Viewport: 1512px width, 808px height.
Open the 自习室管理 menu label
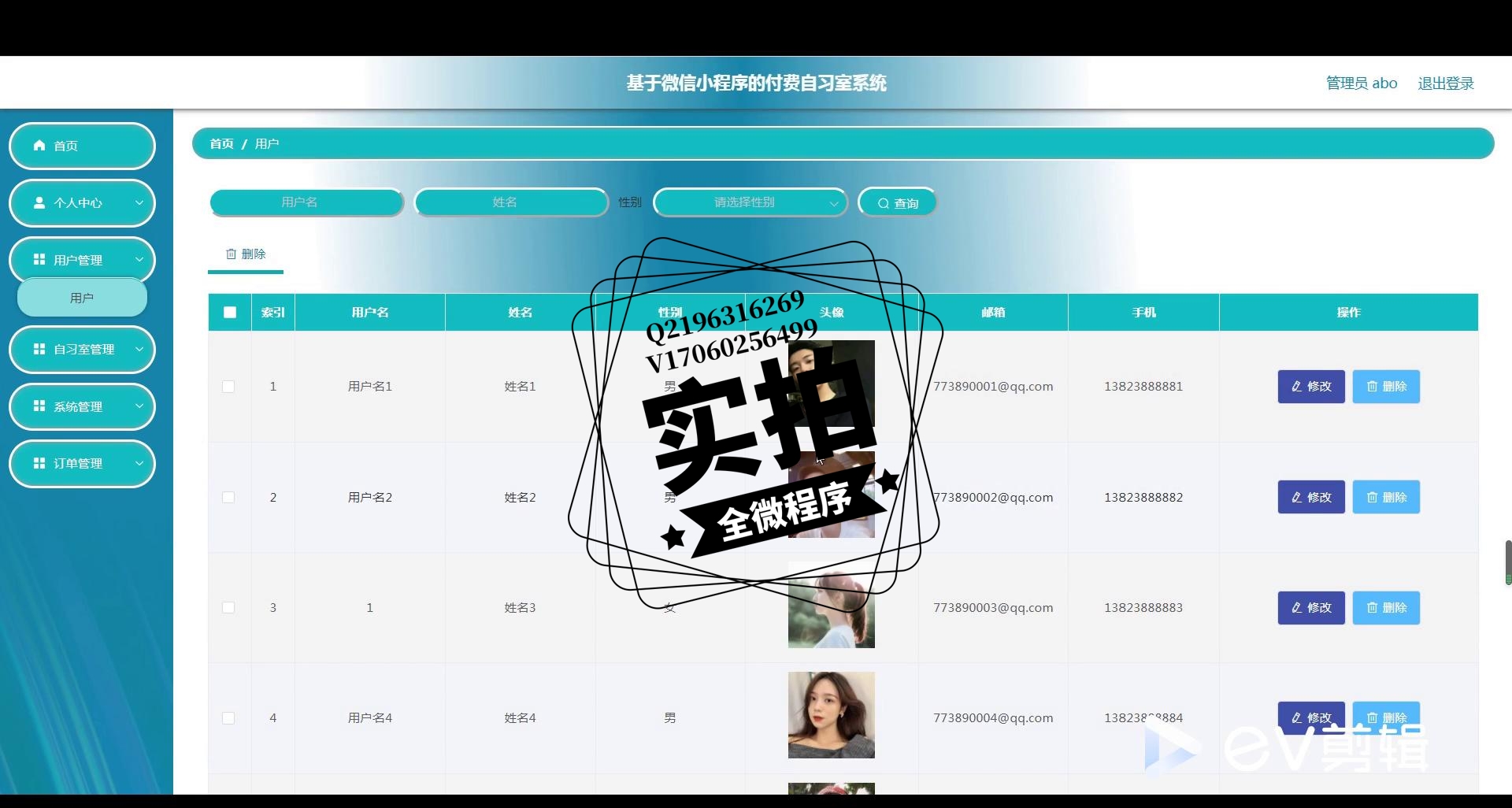[x=84, y=349]
